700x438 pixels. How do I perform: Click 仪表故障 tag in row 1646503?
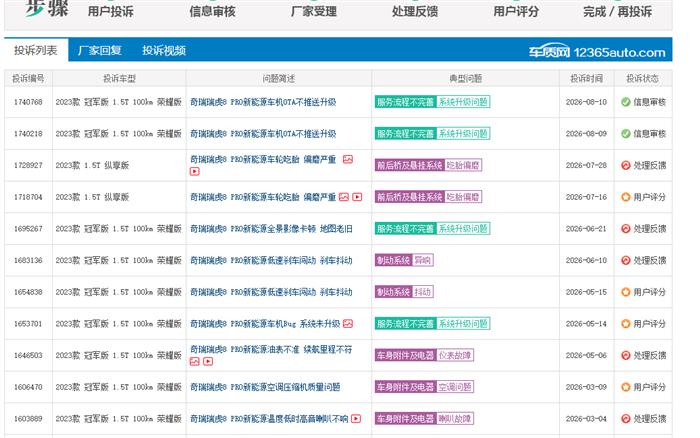[x=454, y=355]
